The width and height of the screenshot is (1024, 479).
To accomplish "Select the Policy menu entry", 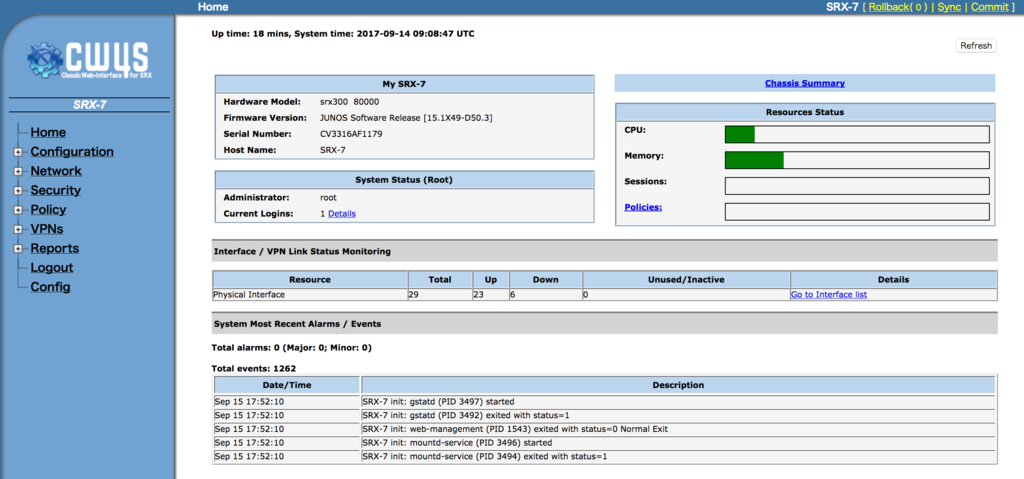I will [x=48, y=209].
